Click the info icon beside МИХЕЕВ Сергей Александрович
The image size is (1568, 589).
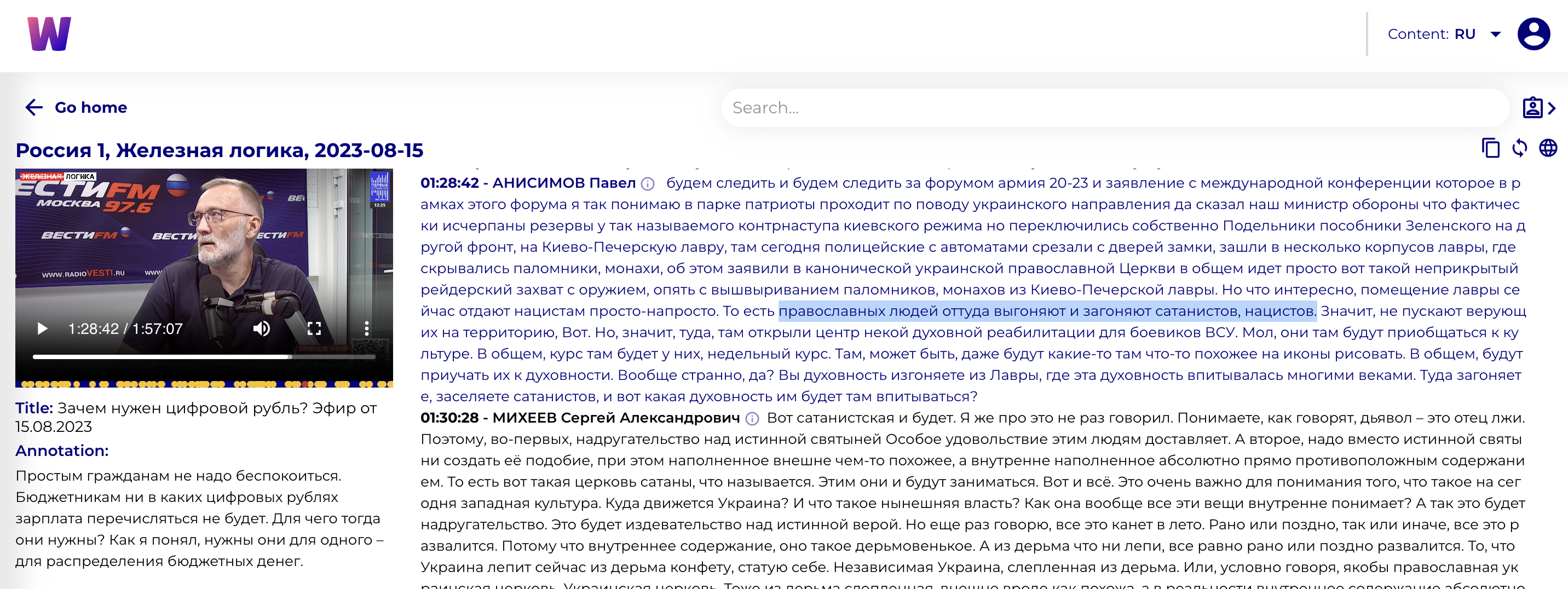click(752, 419)
